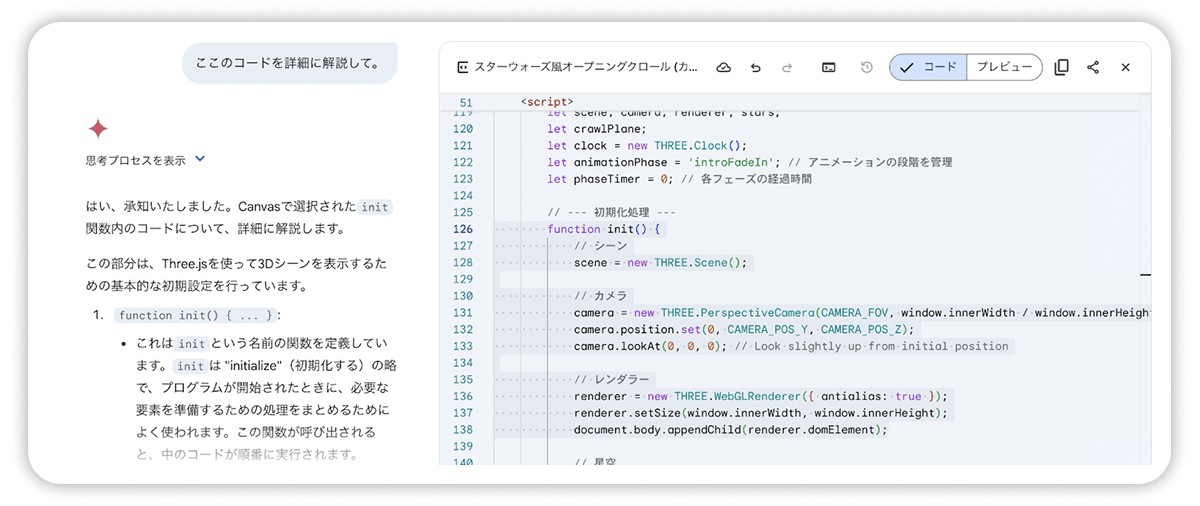The image size is (1200, 506).
Task: Share the canvas via share icon
Action: tap(1093, 67)
